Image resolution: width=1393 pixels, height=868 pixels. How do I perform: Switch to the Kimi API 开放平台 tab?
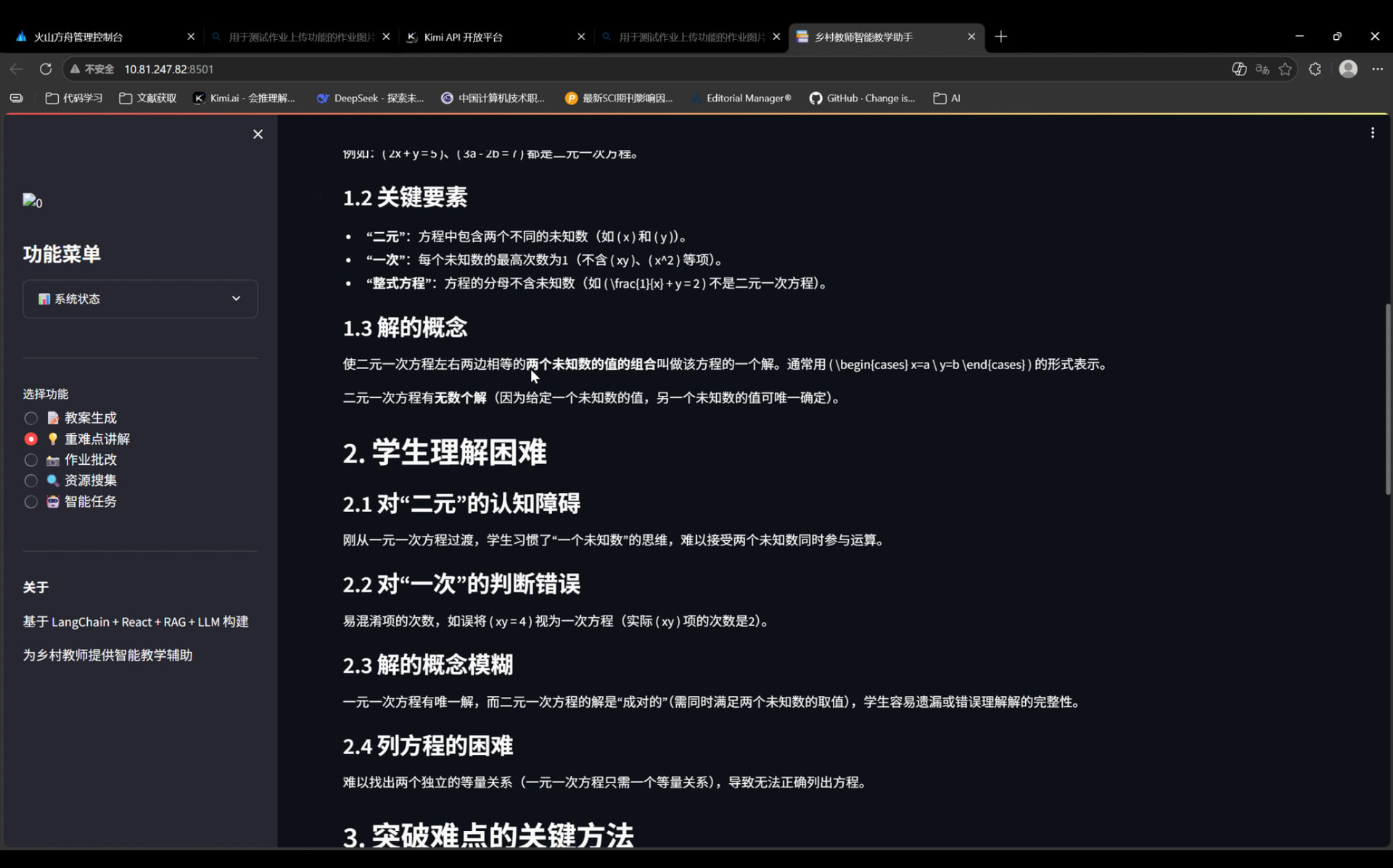pyautogui.click(x=463, y=37)
